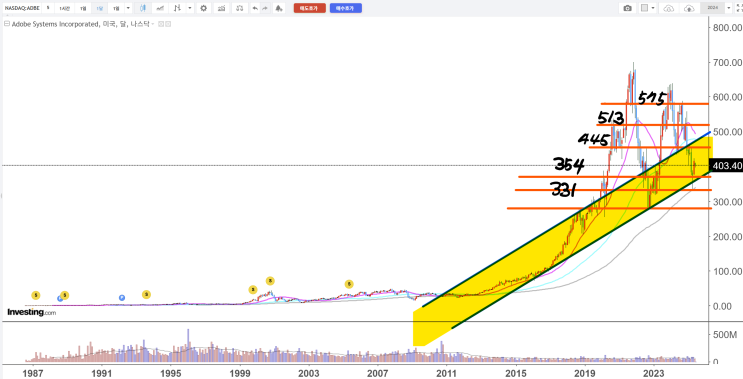Open chart settings gear icon
Screen dimensions: 743x379
click(203, 8)
